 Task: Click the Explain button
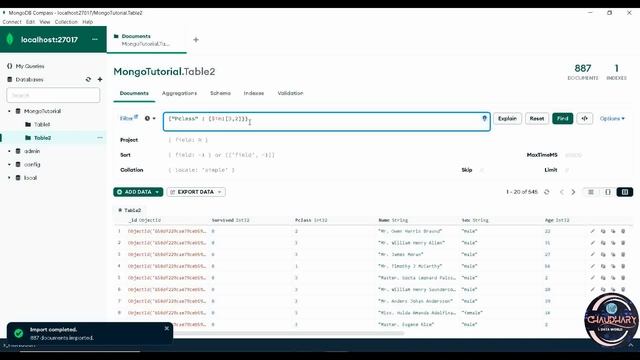[x=507, y=118]
